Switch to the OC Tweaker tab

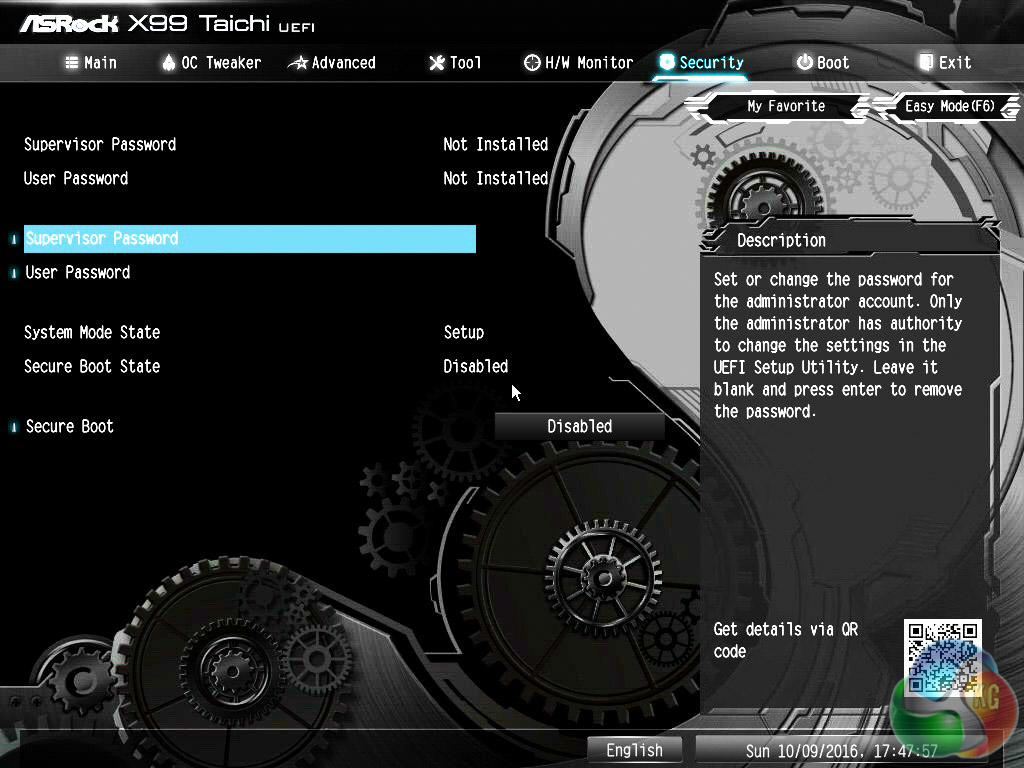[x=212, y=63]
